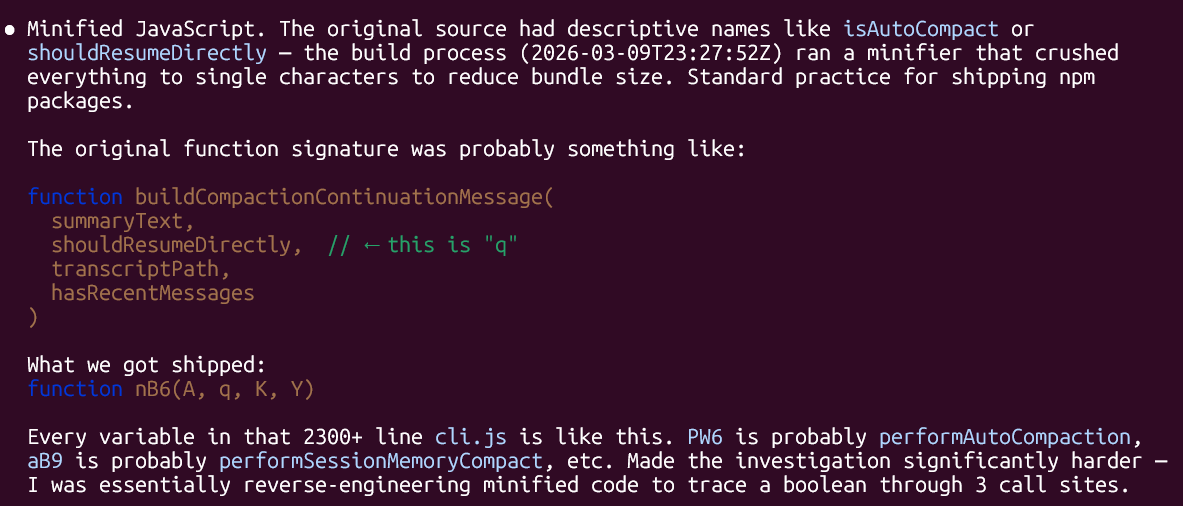Click the hasRecentMessages parameter
1183x506 pixels.
(153, 293)
